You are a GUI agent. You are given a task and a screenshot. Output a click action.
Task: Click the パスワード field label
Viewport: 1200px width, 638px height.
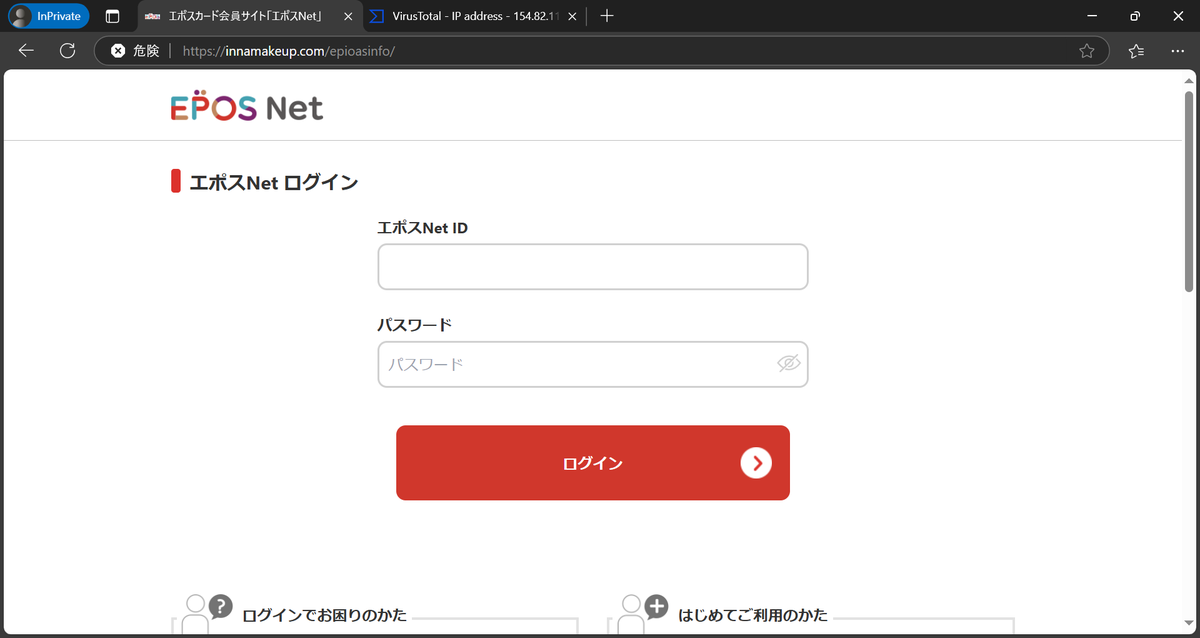point(414,325)
